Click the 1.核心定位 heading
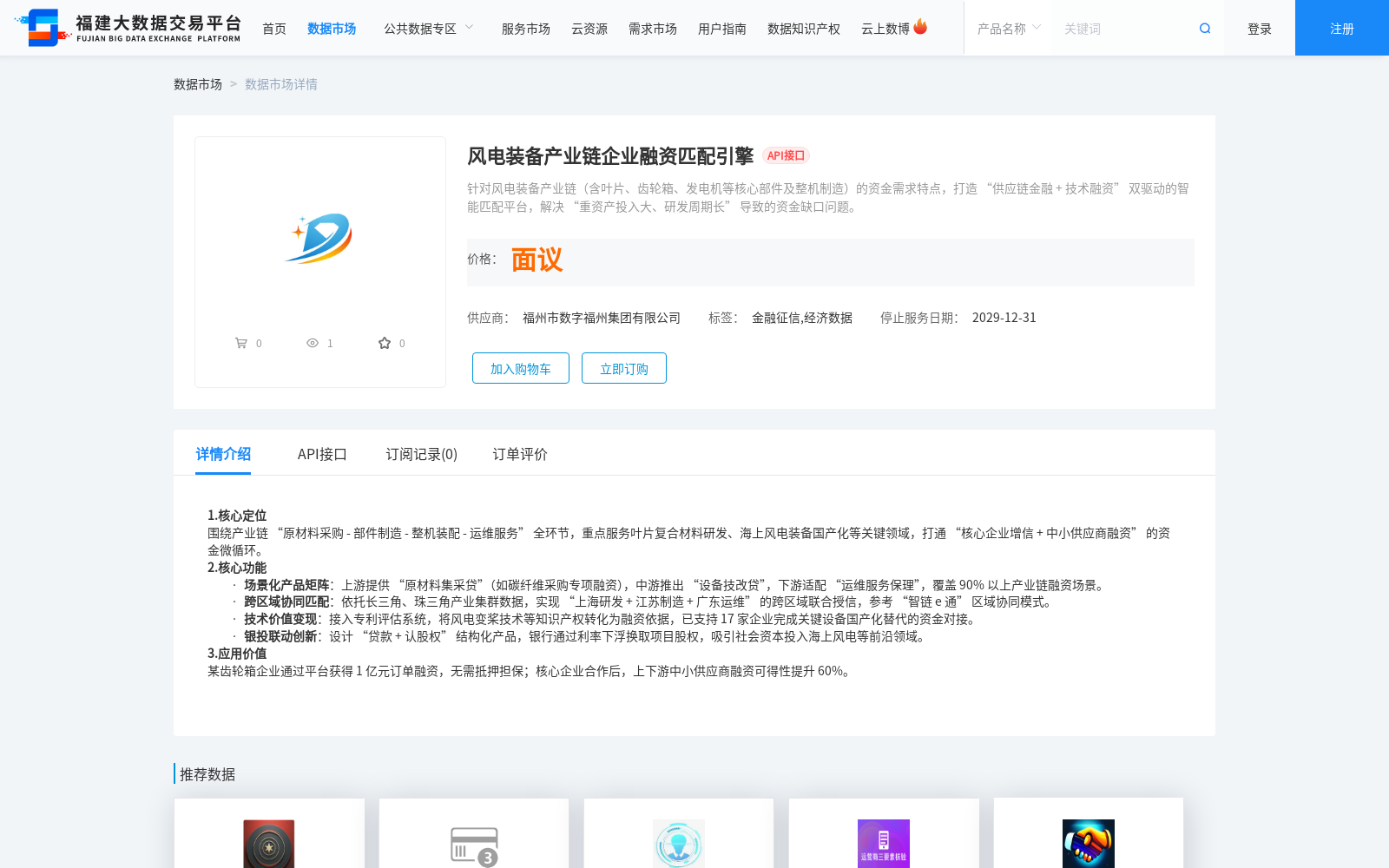This screenshot has width=1389, height=868. 237,516
